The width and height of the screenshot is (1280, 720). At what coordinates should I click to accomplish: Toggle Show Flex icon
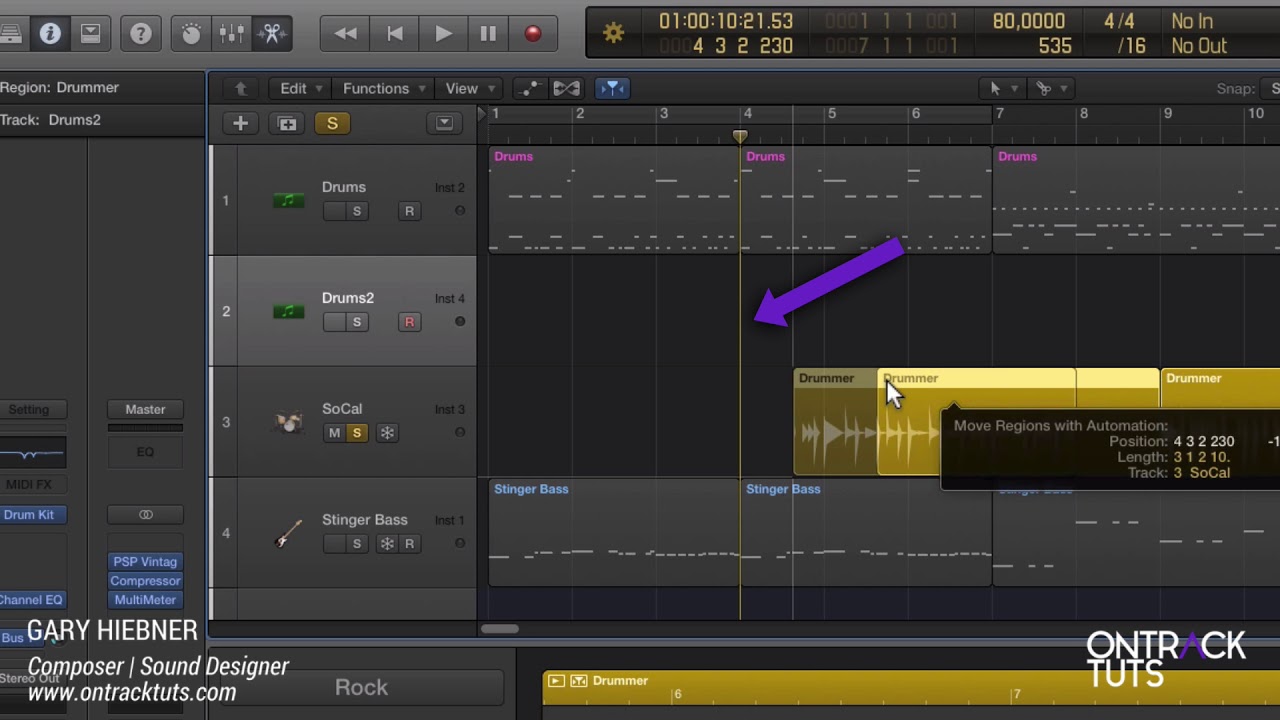coord(566,88)
